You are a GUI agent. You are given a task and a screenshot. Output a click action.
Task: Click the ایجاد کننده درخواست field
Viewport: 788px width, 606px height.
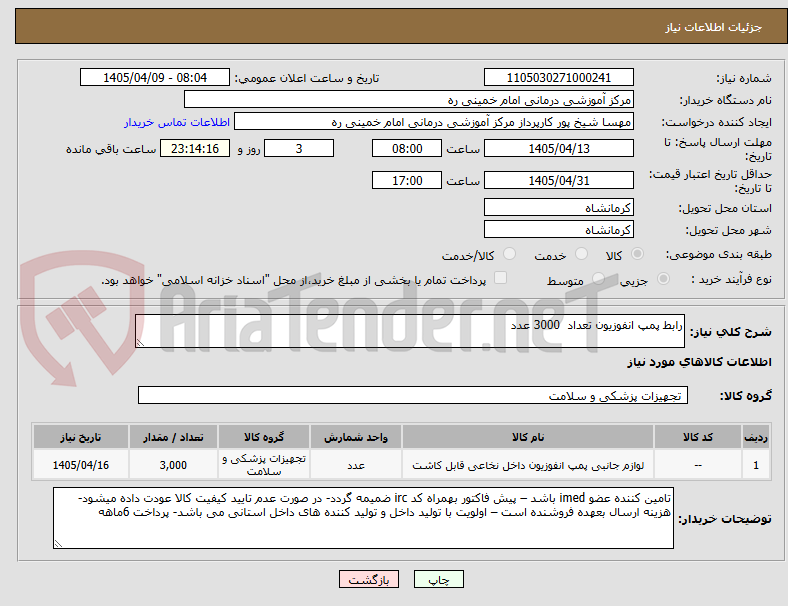click(x=434, y=122)
